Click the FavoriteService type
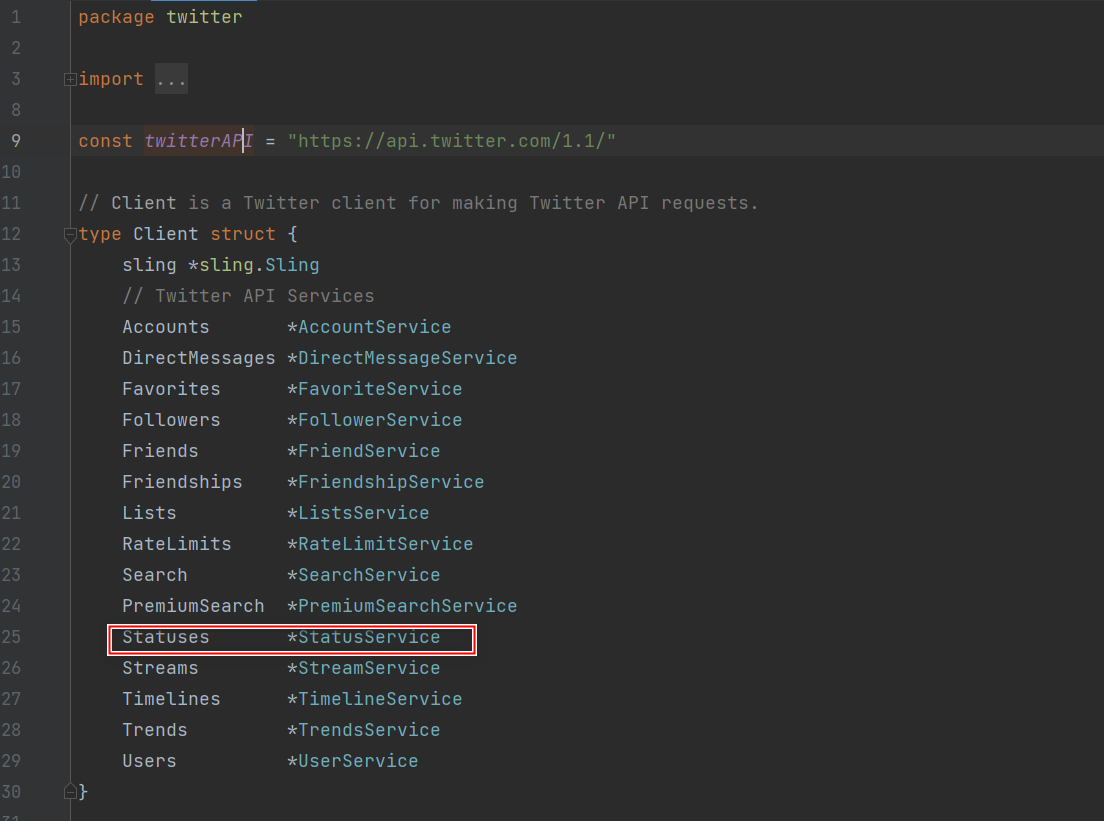Screen dimensions: 1104x821 pyautogui.click(x=380, y=389)
